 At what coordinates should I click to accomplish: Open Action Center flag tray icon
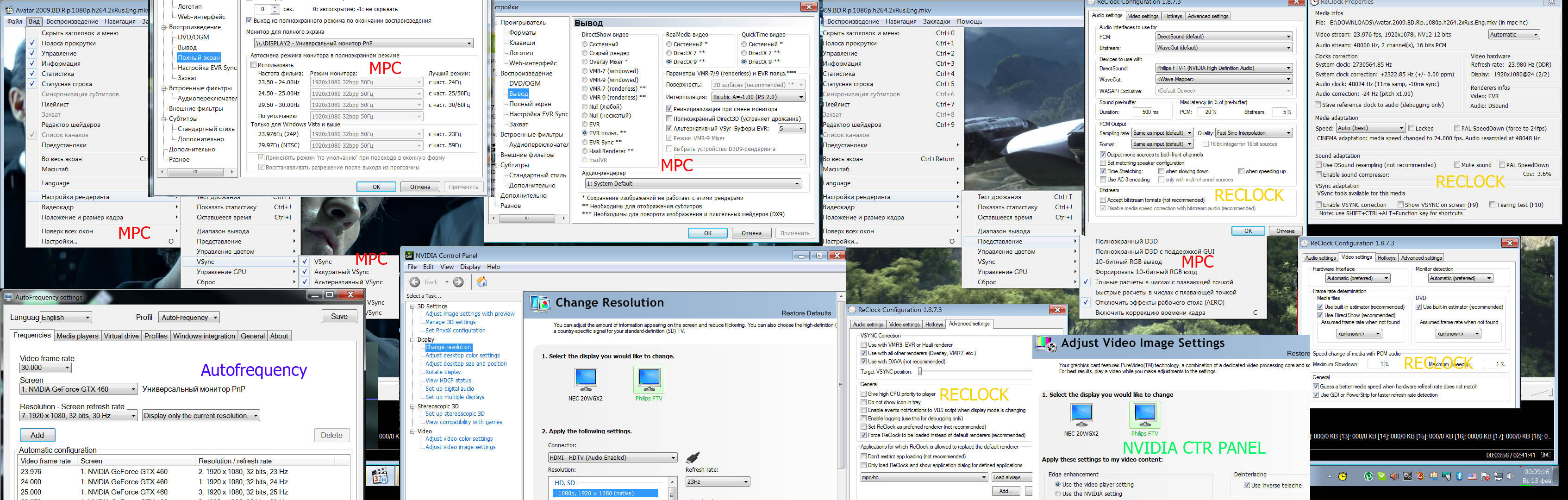(1485, 476)
